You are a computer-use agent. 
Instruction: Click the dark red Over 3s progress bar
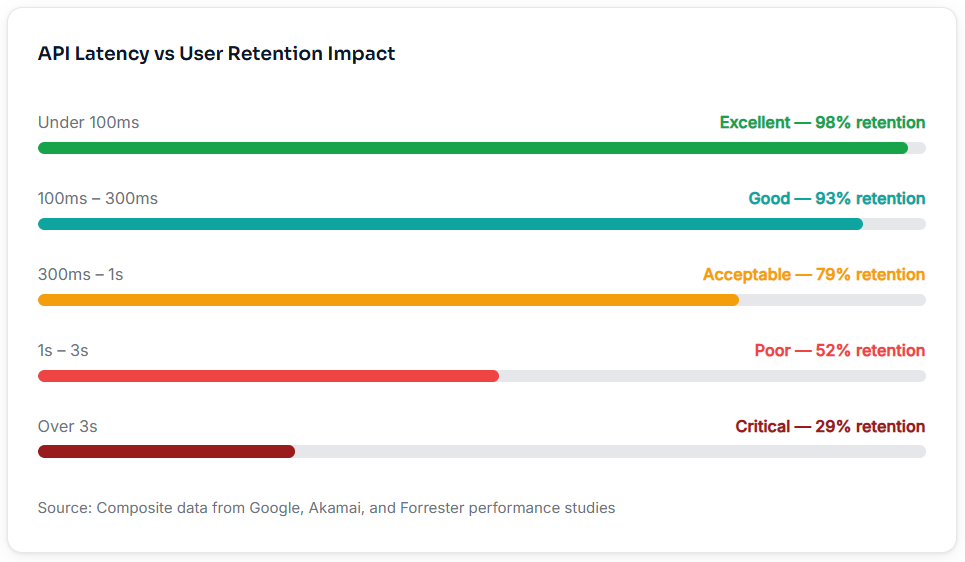[166, 452]
